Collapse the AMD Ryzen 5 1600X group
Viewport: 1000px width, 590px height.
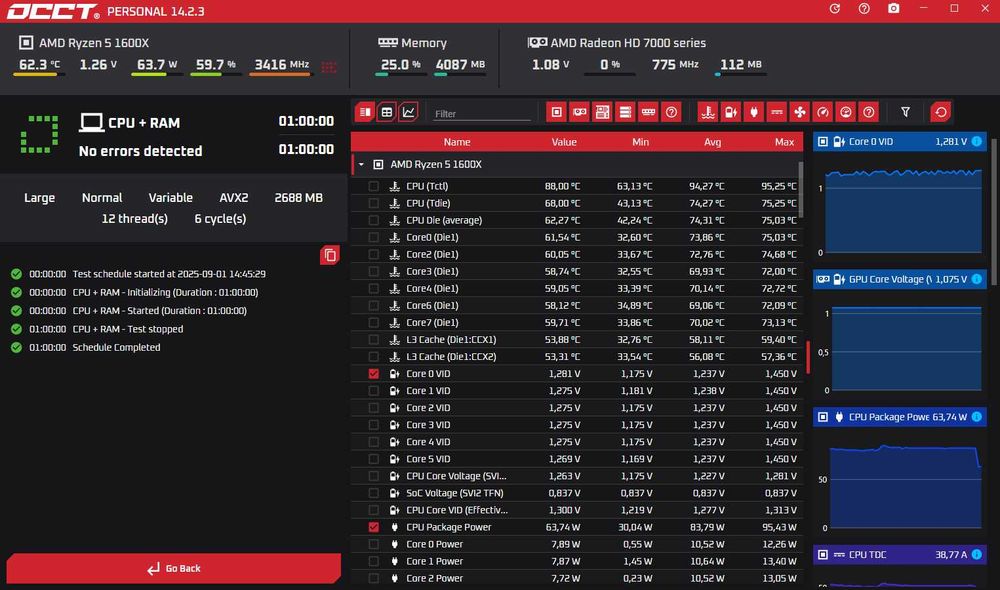[361, 165]
